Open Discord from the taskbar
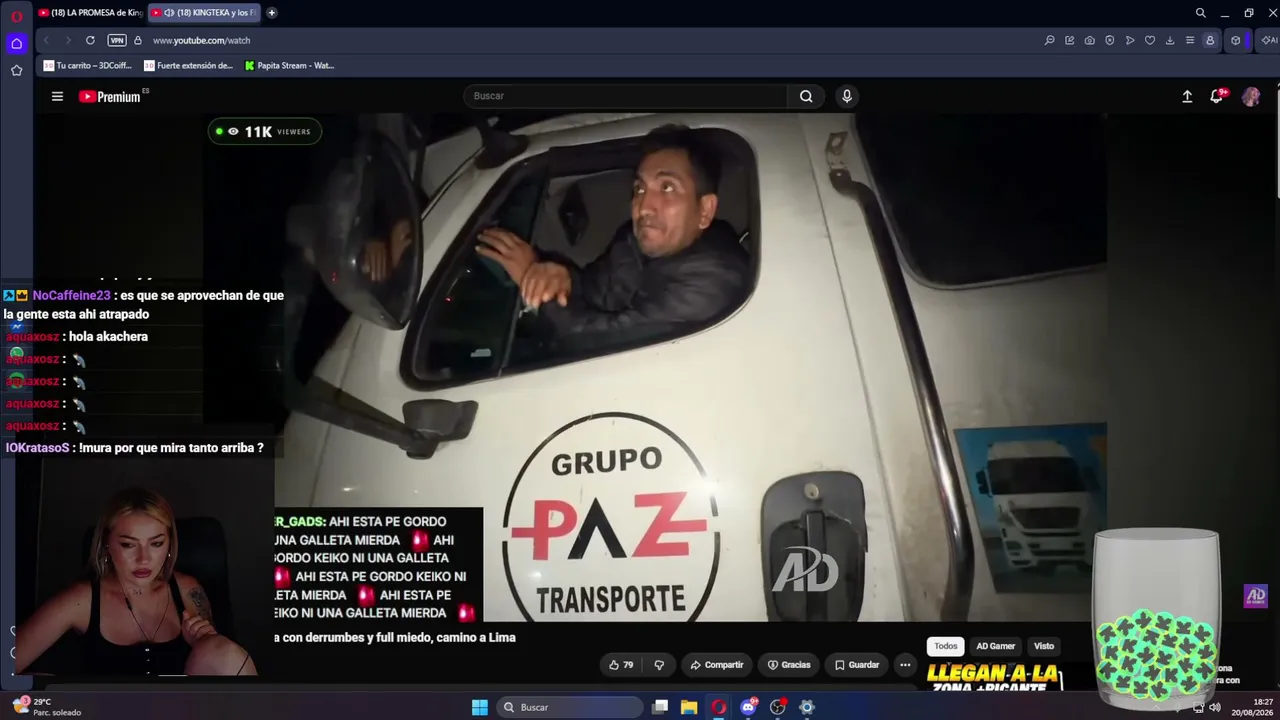The image size is (1280, 720). point(748,707)
